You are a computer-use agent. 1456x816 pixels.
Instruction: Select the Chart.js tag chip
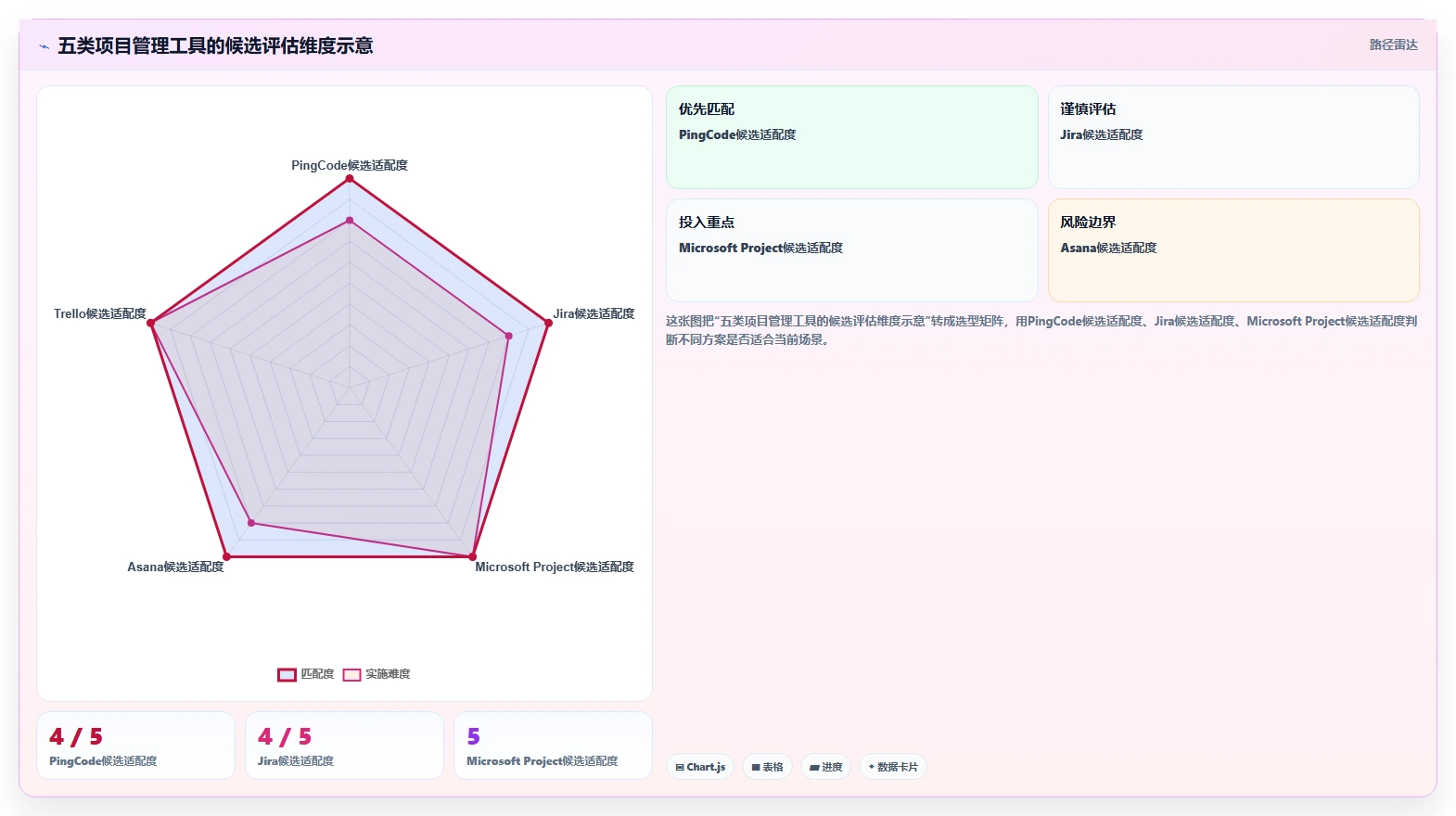tap(700, 767)
